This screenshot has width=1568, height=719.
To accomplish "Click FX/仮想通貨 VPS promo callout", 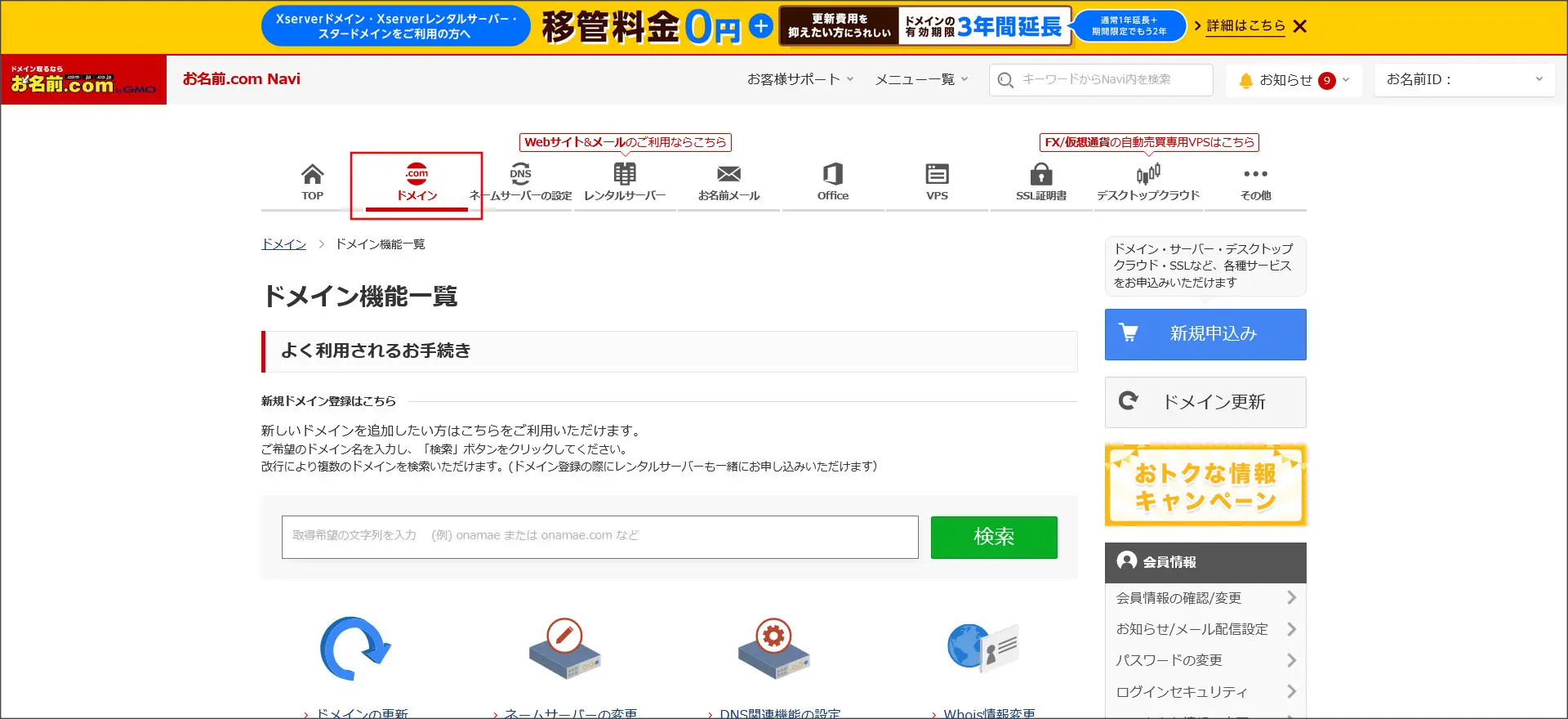I will (1149, 142).
